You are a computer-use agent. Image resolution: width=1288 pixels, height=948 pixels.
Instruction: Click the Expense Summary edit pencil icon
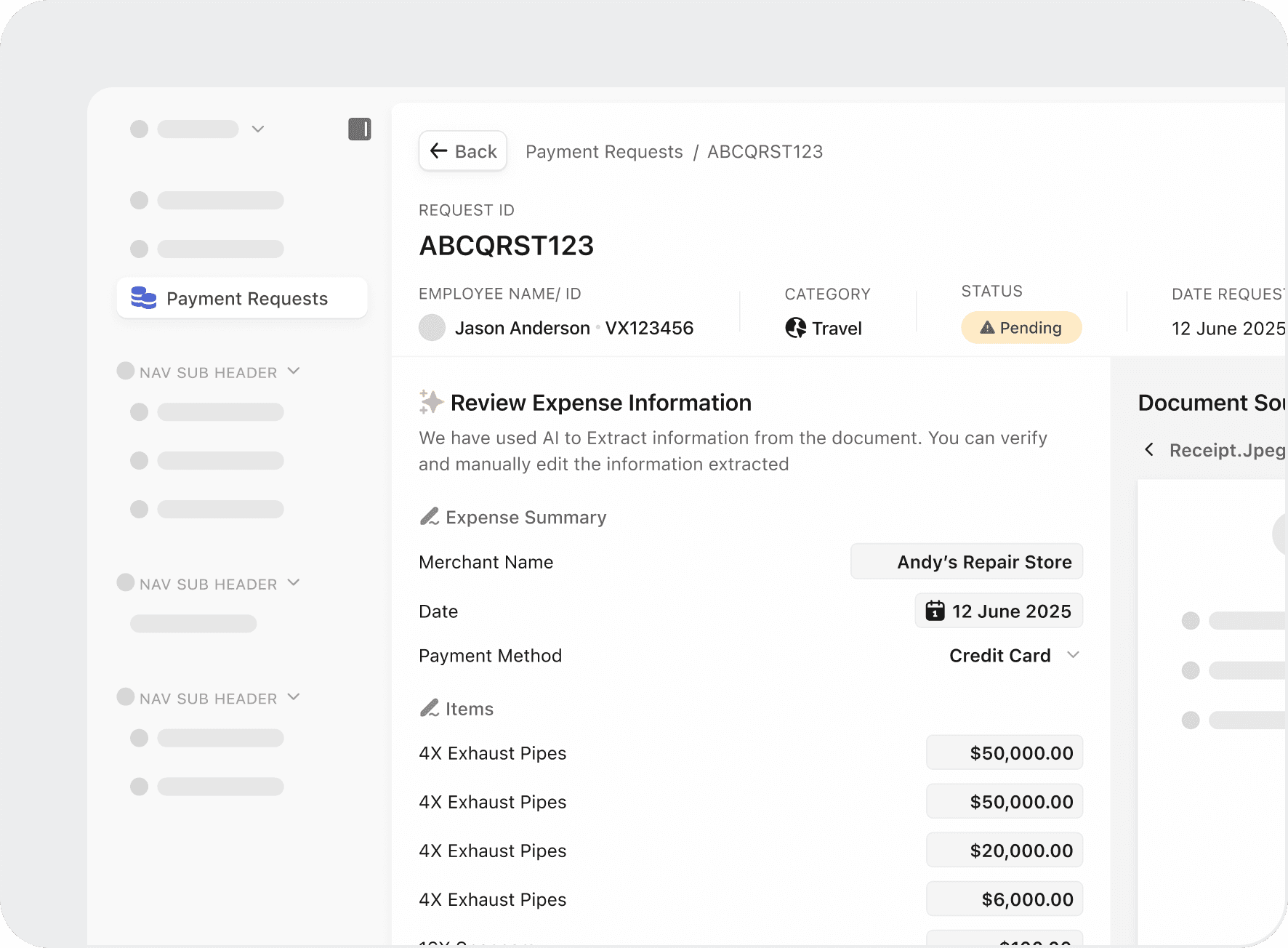[430, 517]
